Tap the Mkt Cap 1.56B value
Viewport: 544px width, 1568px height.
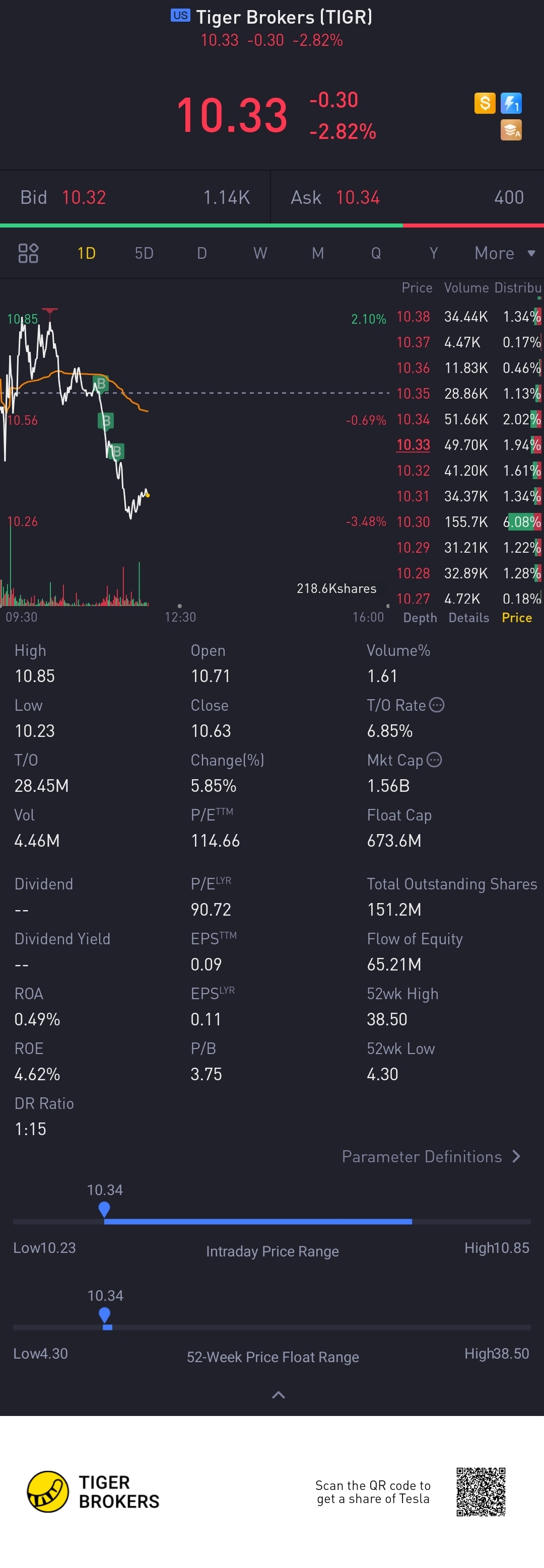click(388, 786)
